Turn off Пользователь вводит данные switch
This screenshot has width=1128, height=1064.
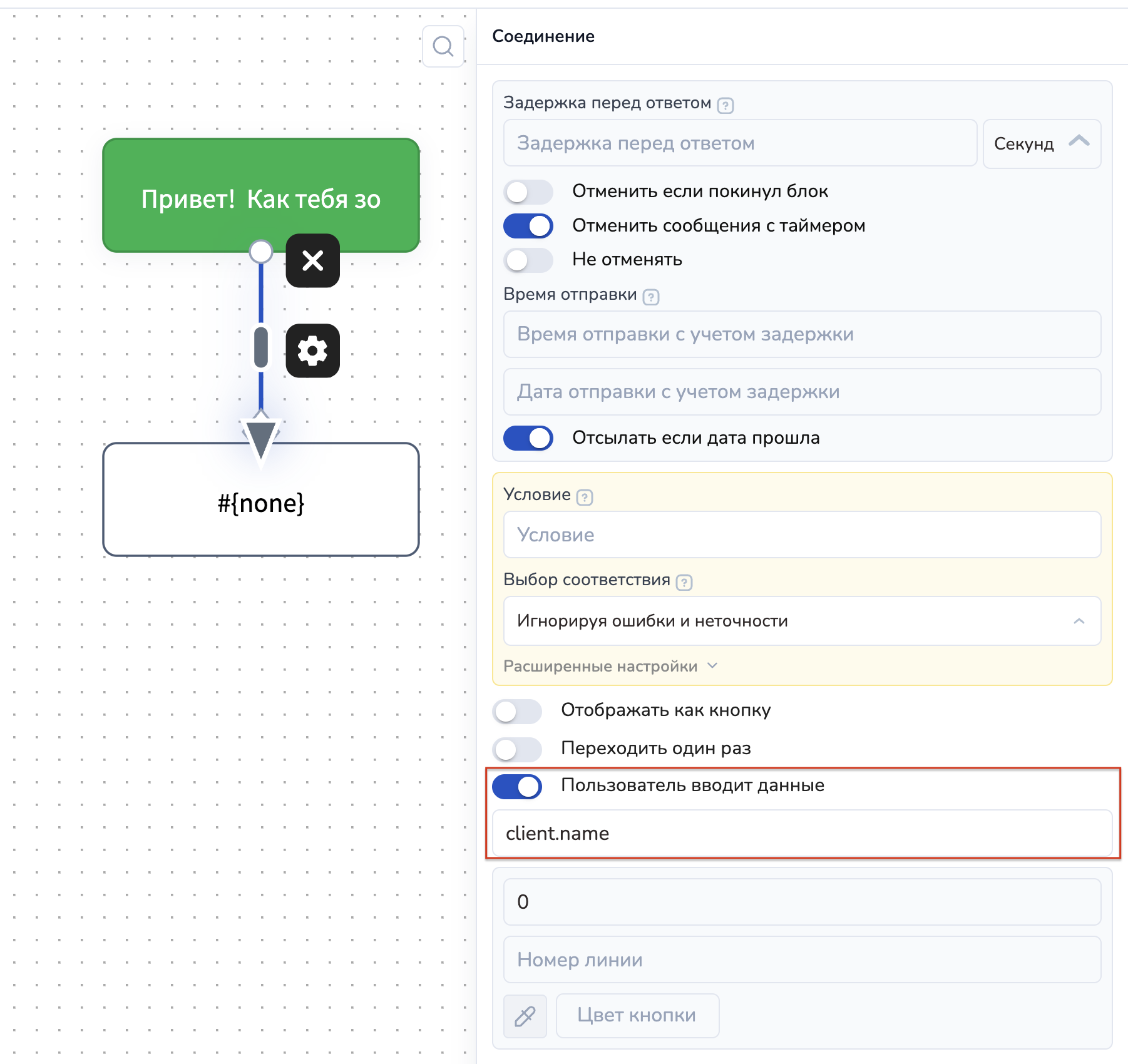[516, 786]
